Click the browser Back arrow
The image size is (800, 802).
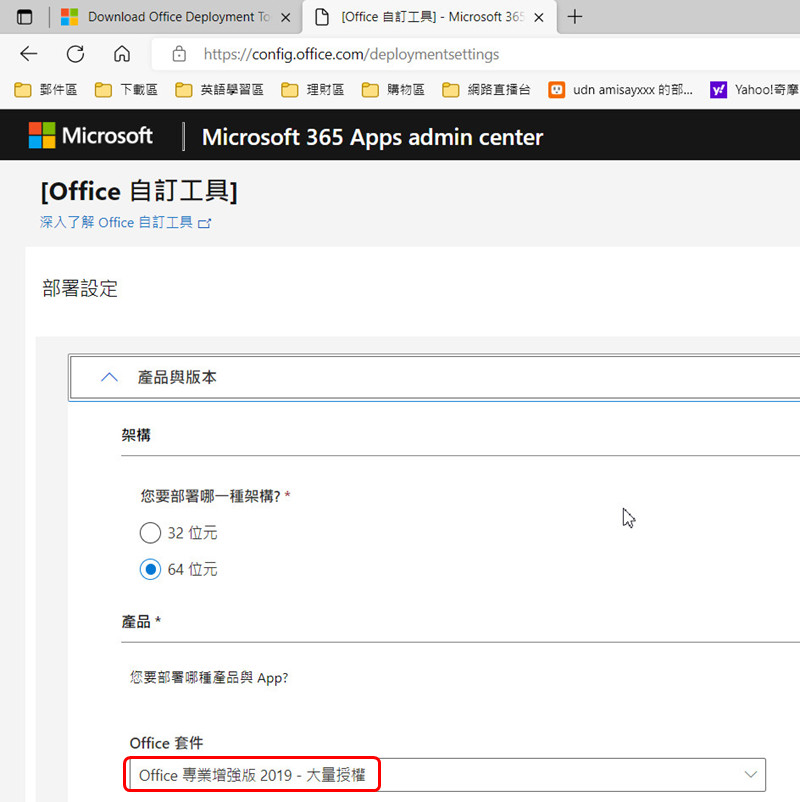tap(28, 54)
